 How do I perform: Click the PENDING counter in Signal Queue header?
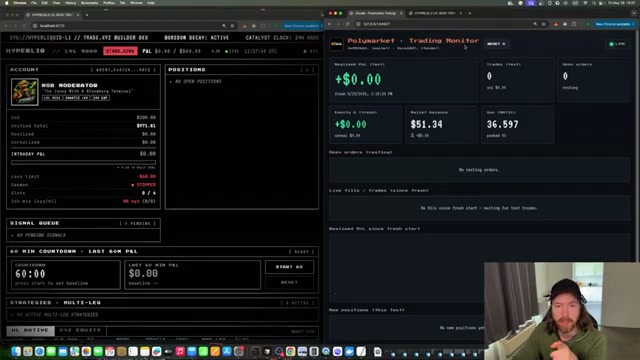point(138,224)
